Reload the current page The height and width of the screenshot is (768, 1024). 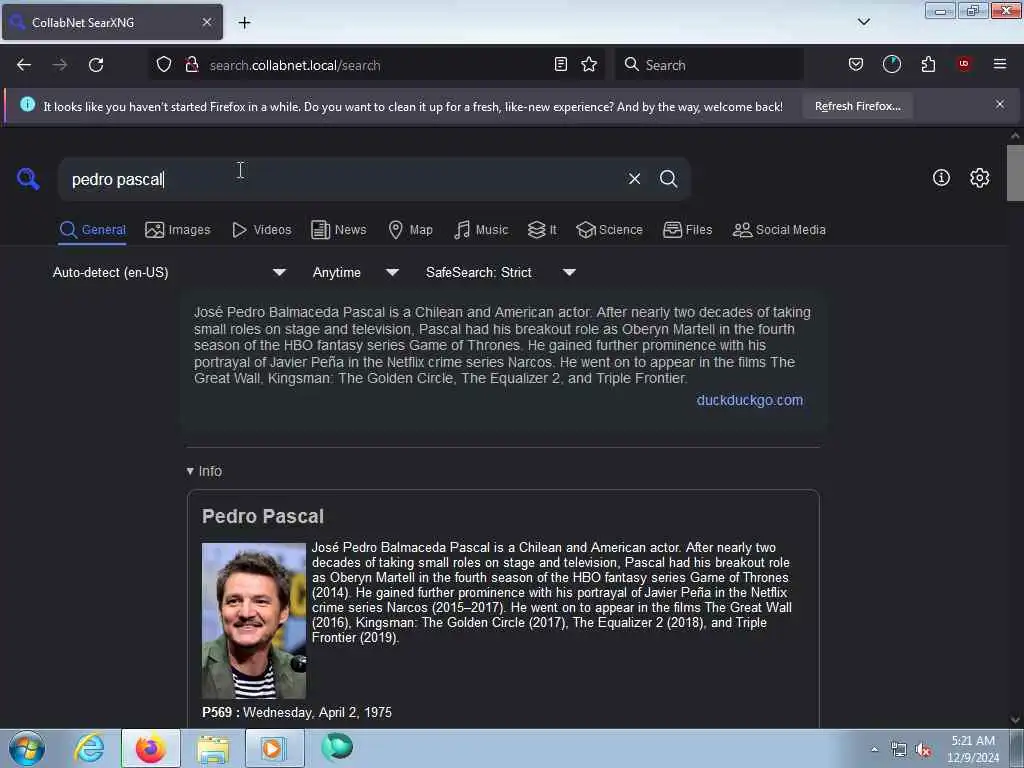pos(96,65)
